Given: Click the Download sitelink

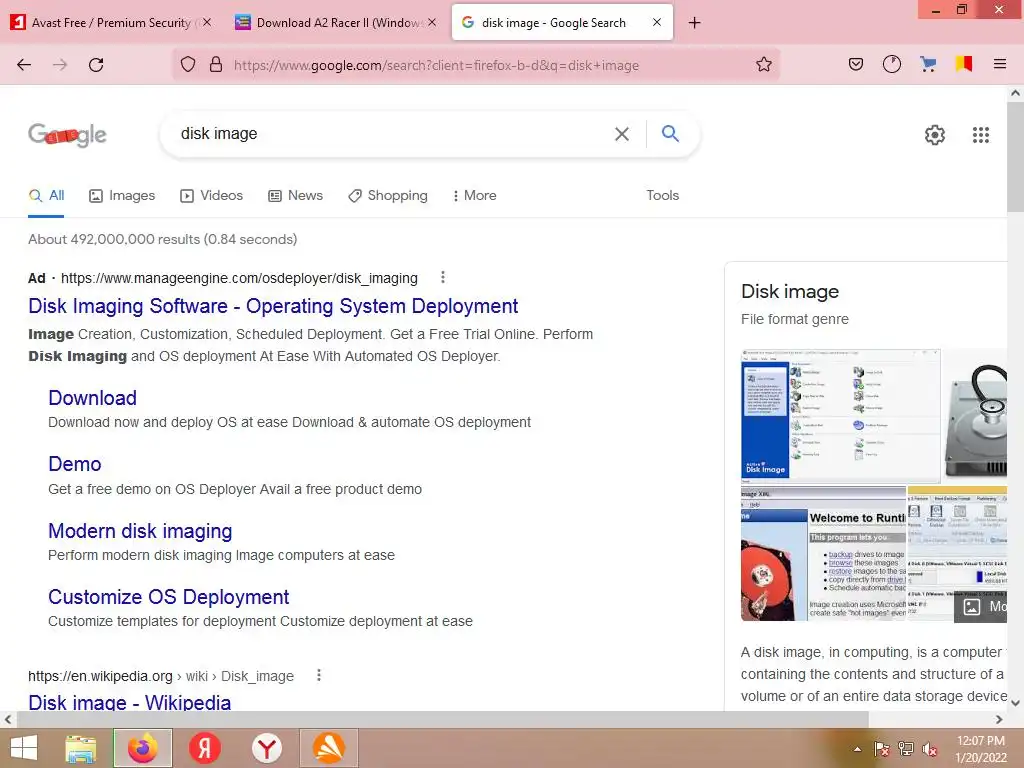Looking at the screenshot, I should tap(93, 398).
